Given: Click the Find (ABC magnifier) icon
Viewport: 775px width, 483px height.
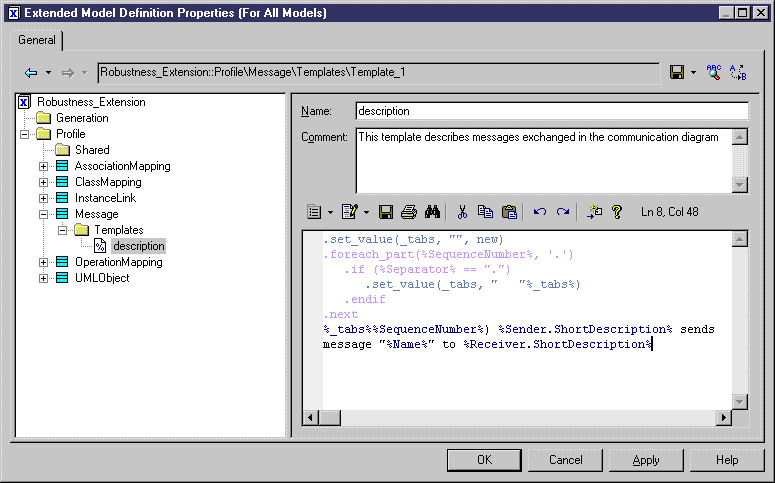Looking at the screenshot, I should point(714,72).
